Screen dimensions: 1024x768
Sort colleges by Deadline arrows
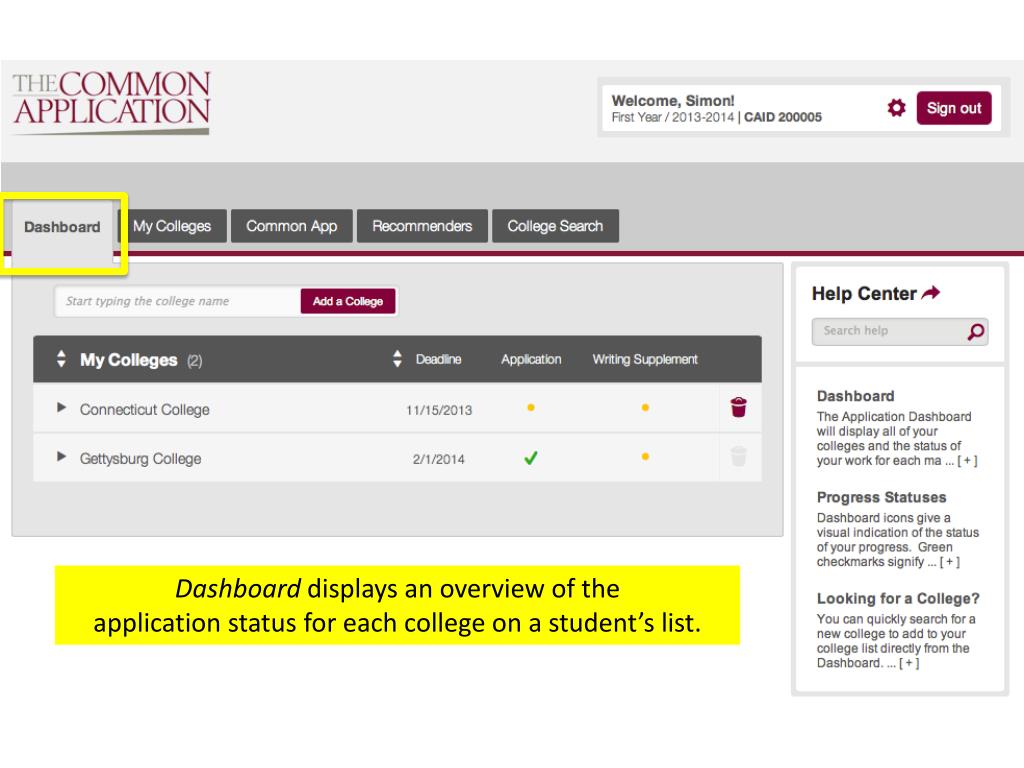[x=397, y=358]
